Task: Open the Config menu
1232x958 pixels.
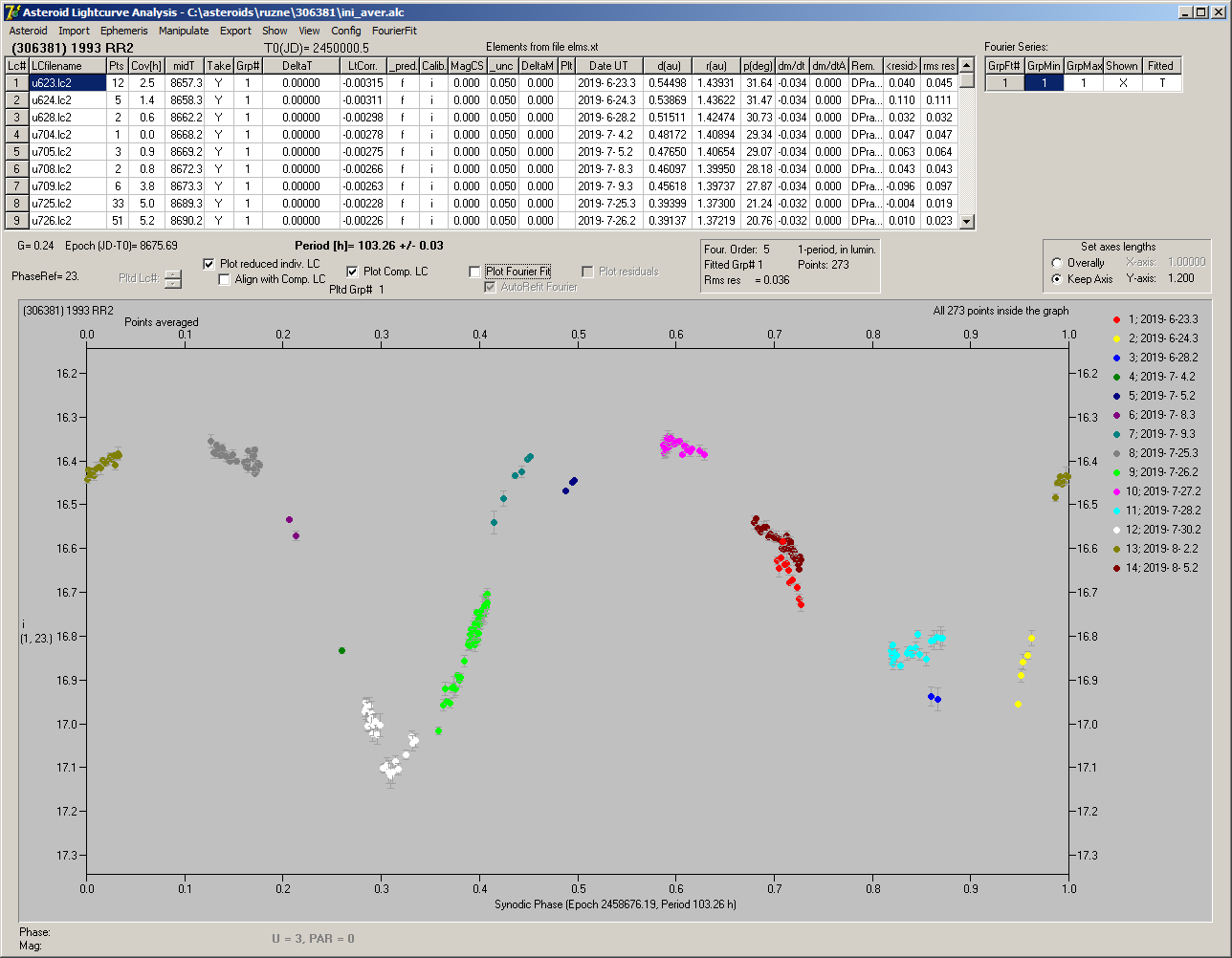Action: (346, 31)
